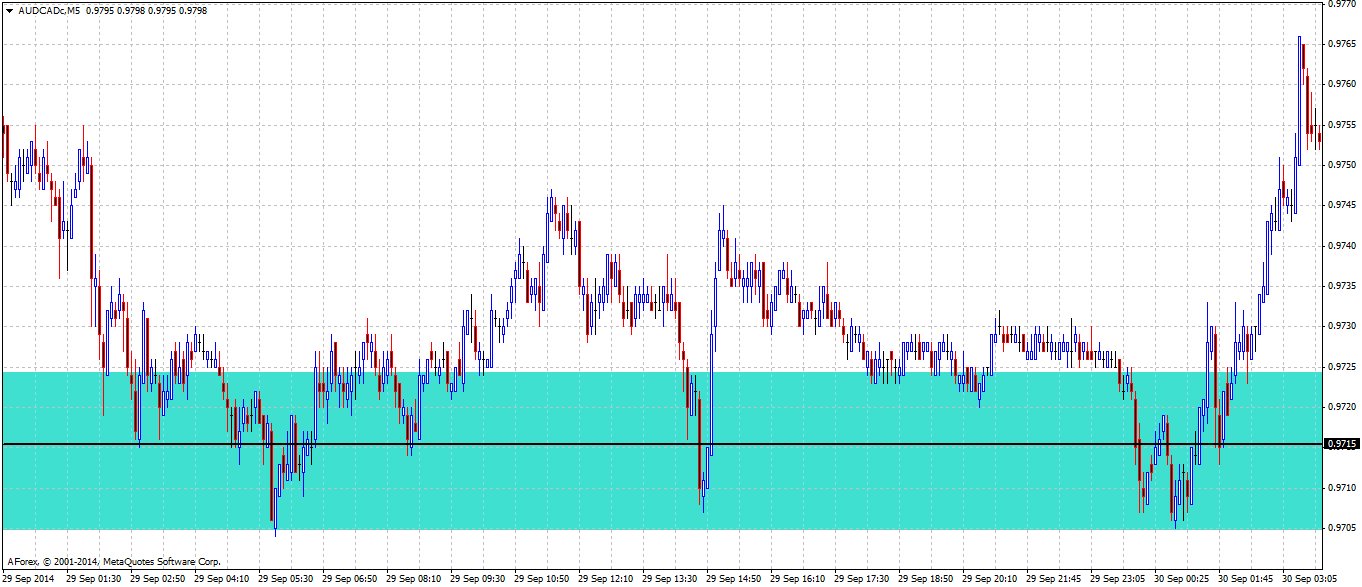1362x587 pixels.
Task: Click the '29 Sep 06:50' time label
Action: 350,579
